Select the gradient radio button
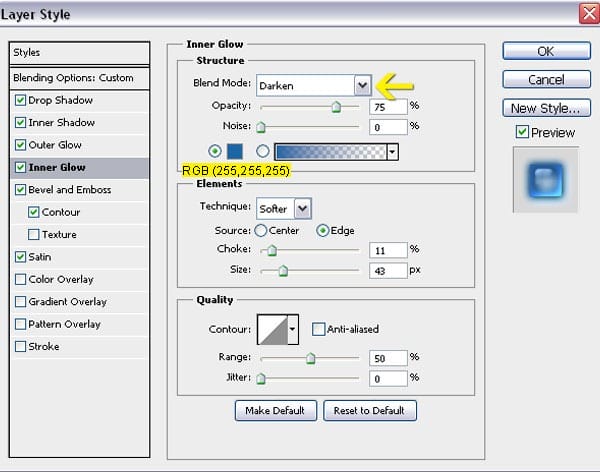 (262, 151)
